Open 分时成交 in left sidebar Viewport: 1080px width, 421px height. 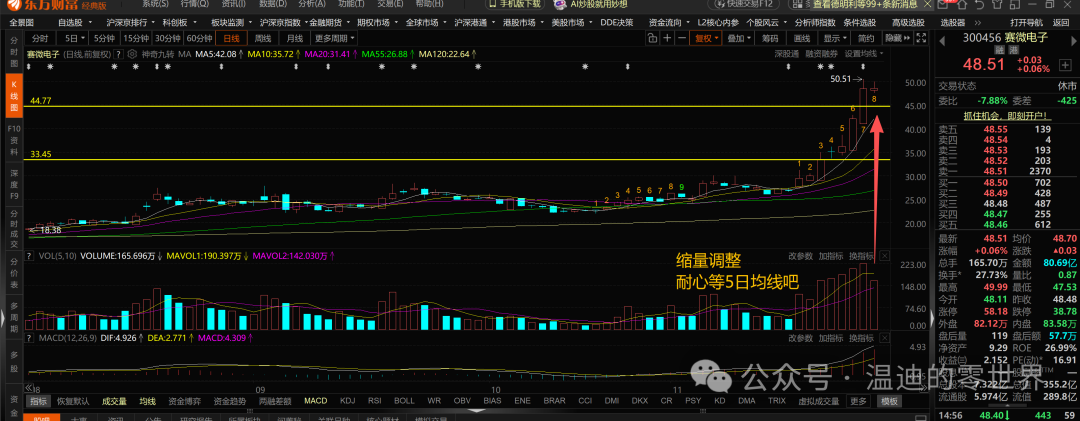click(x=12, y=229)
